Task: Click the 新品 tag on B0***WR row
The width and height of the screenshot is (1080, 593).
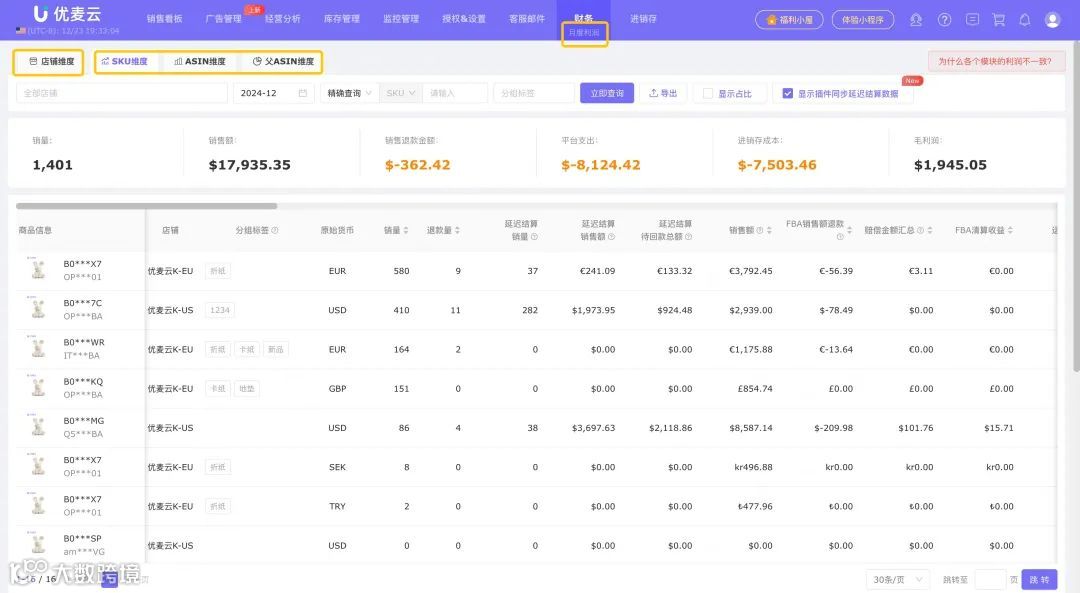Action: (276, 349)
